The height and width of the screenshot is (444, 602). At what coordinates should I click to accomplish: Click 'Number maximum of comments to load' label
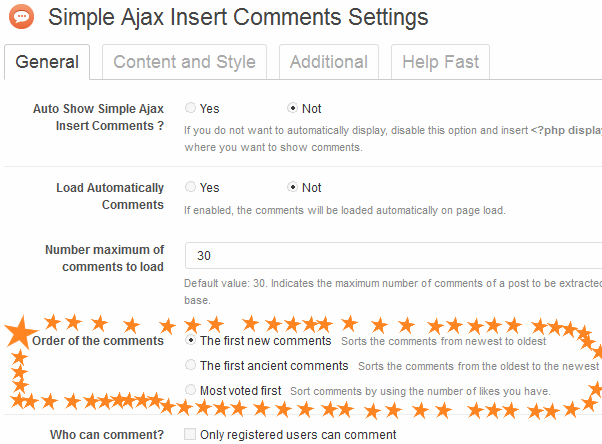pos(104,258)
